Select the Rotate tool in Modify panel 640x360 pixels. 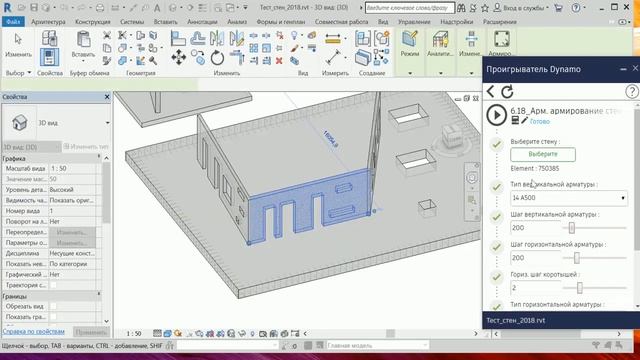pyautogui.click(x=217, y=58)
